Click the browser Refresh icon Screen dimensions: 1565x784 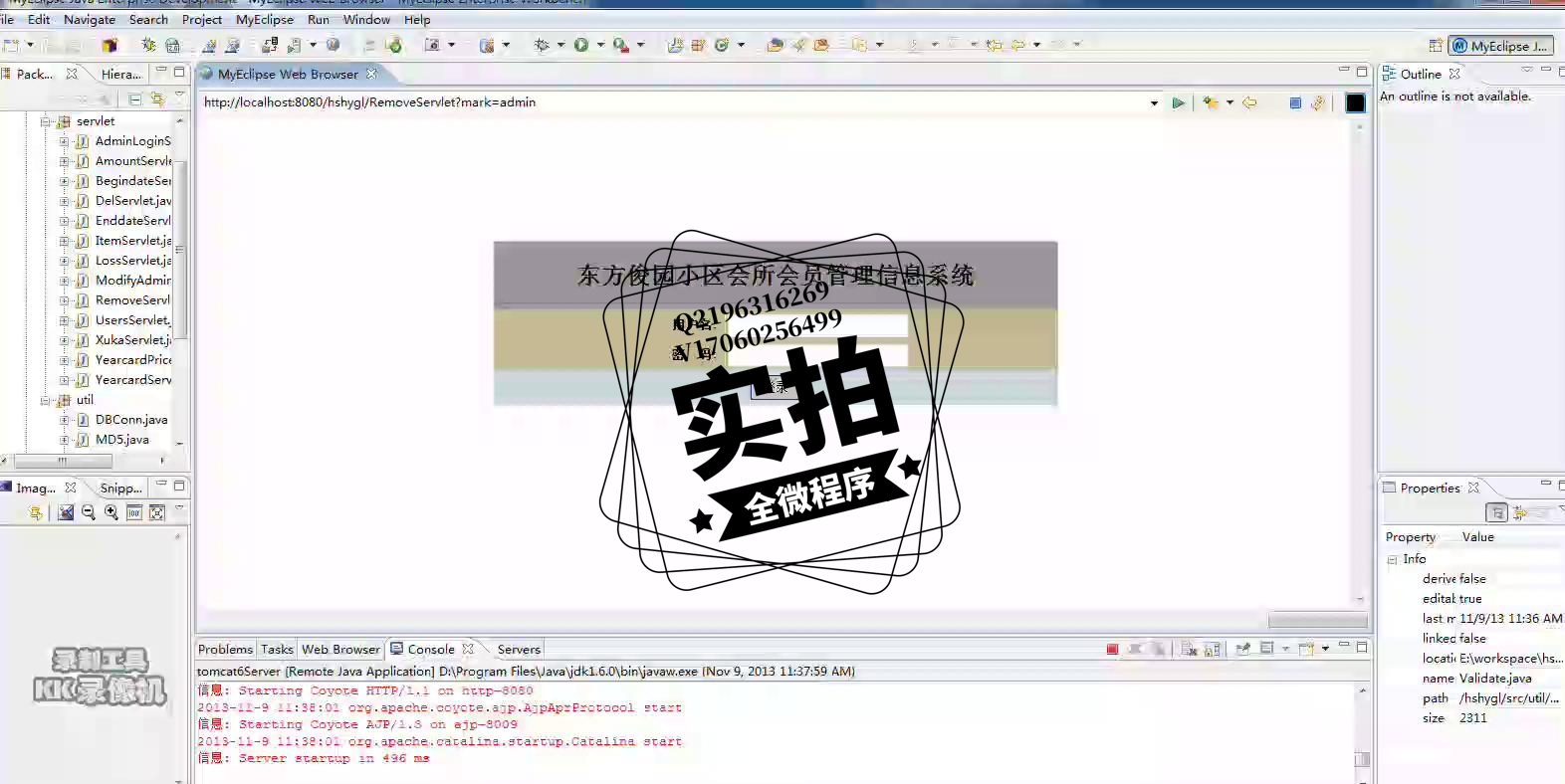click(1318, 102)
